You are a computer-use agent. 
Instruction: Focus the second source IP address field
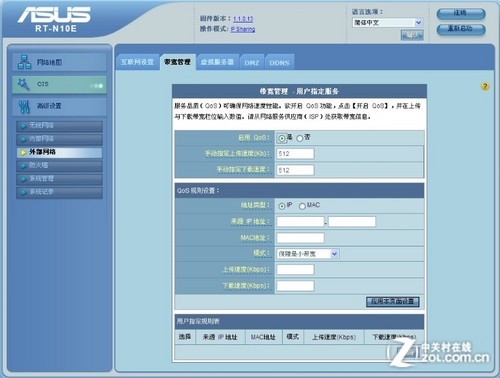pos(352,221)
